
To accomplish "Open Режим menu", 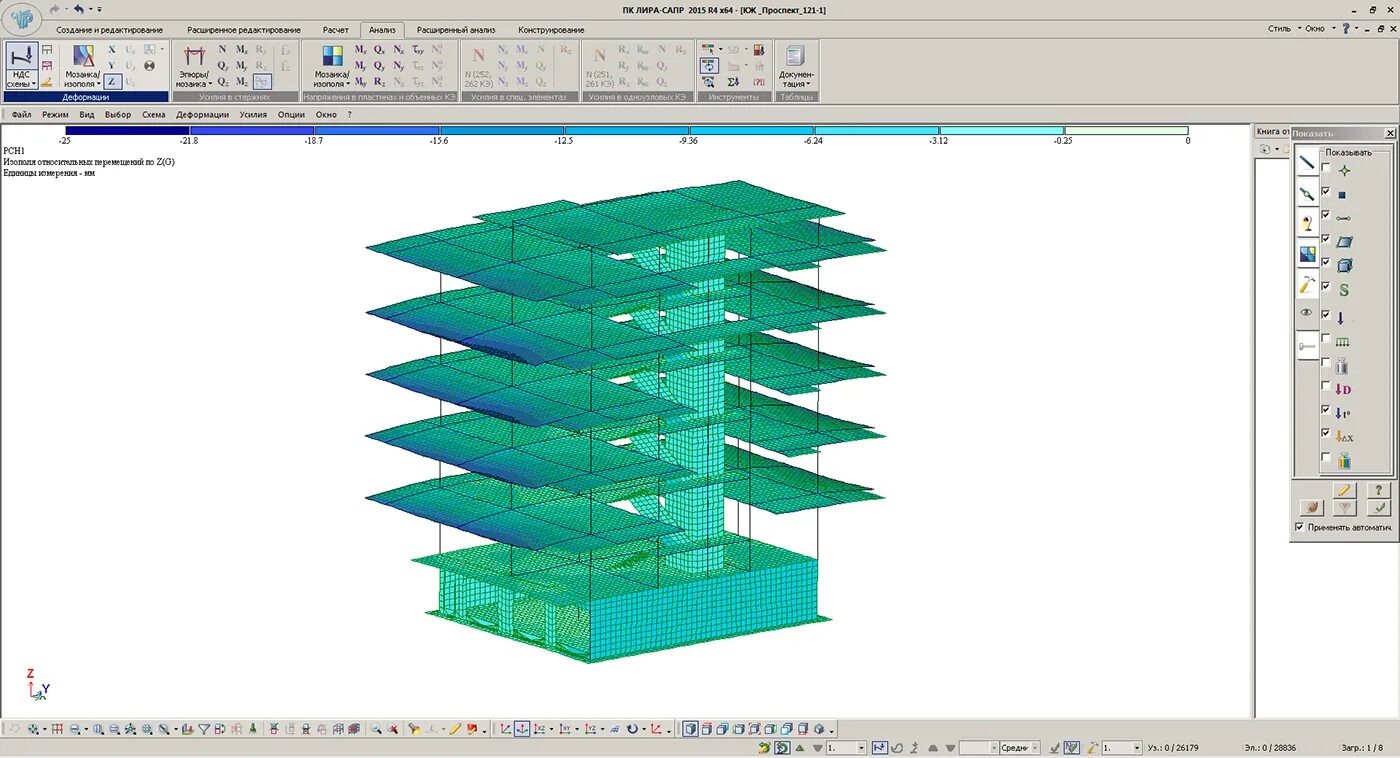I will pos(56,115).
